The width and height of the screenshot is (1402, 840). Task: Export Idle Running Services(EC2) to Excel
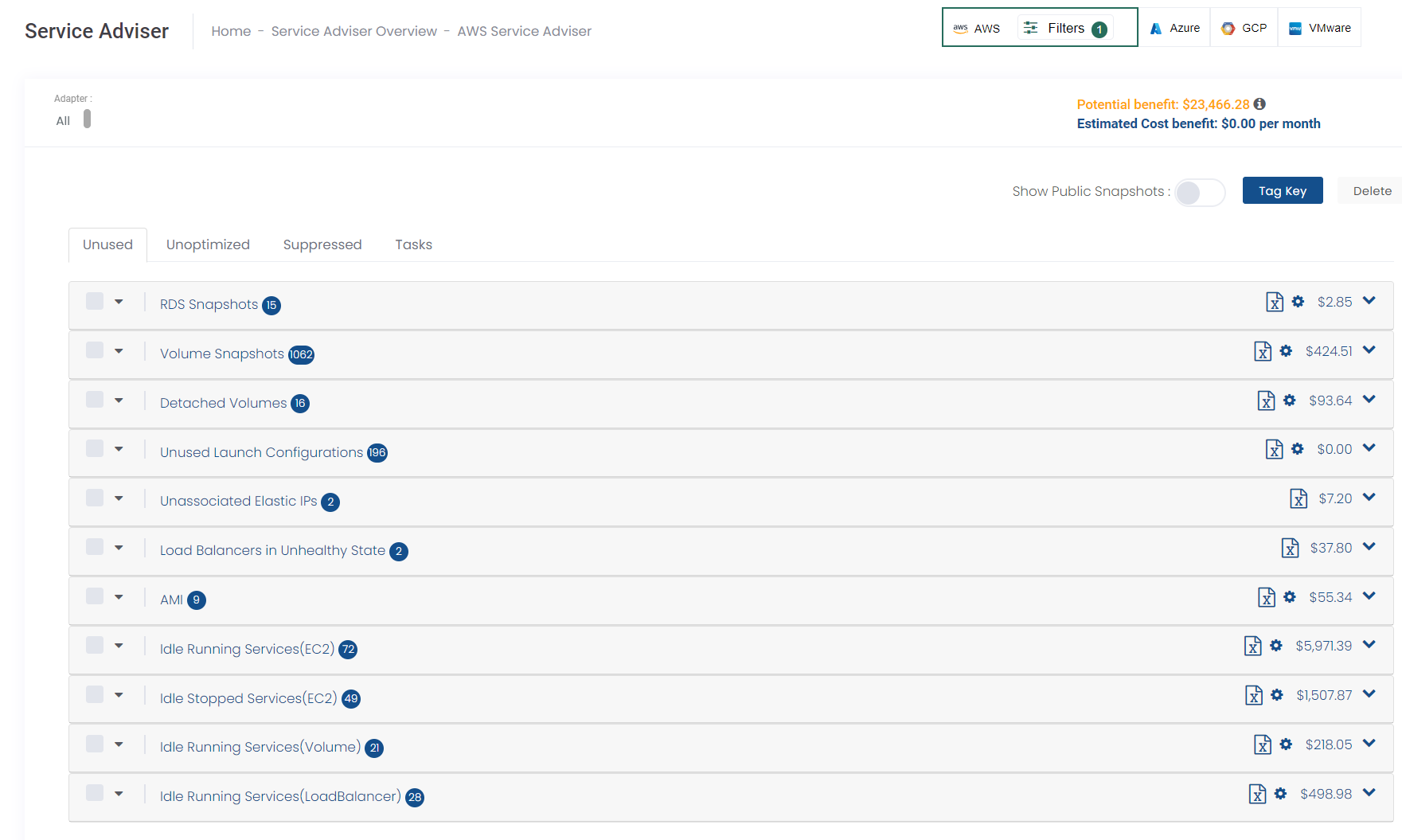point(1252,646)
